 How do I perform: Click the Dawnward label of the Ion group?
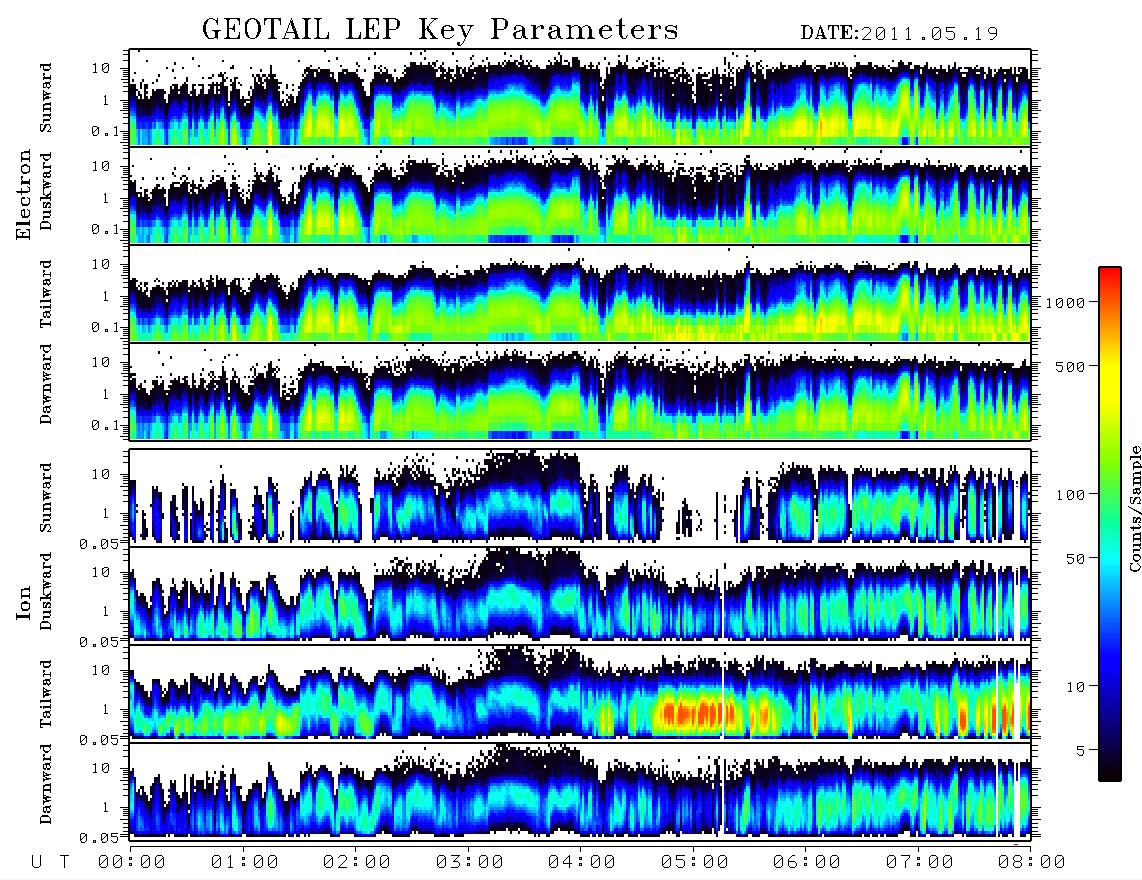click(x=46, y=784)
